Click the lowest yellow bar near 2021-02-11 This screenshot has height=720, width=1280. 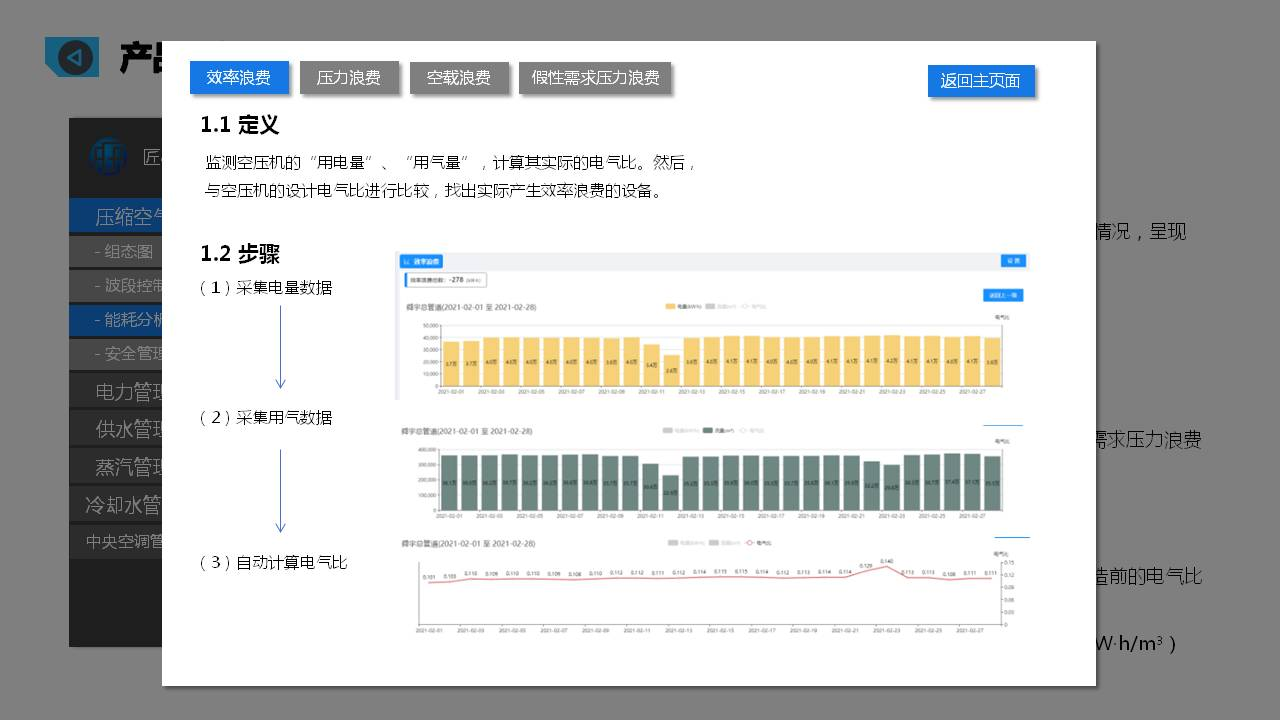[671, 370]
